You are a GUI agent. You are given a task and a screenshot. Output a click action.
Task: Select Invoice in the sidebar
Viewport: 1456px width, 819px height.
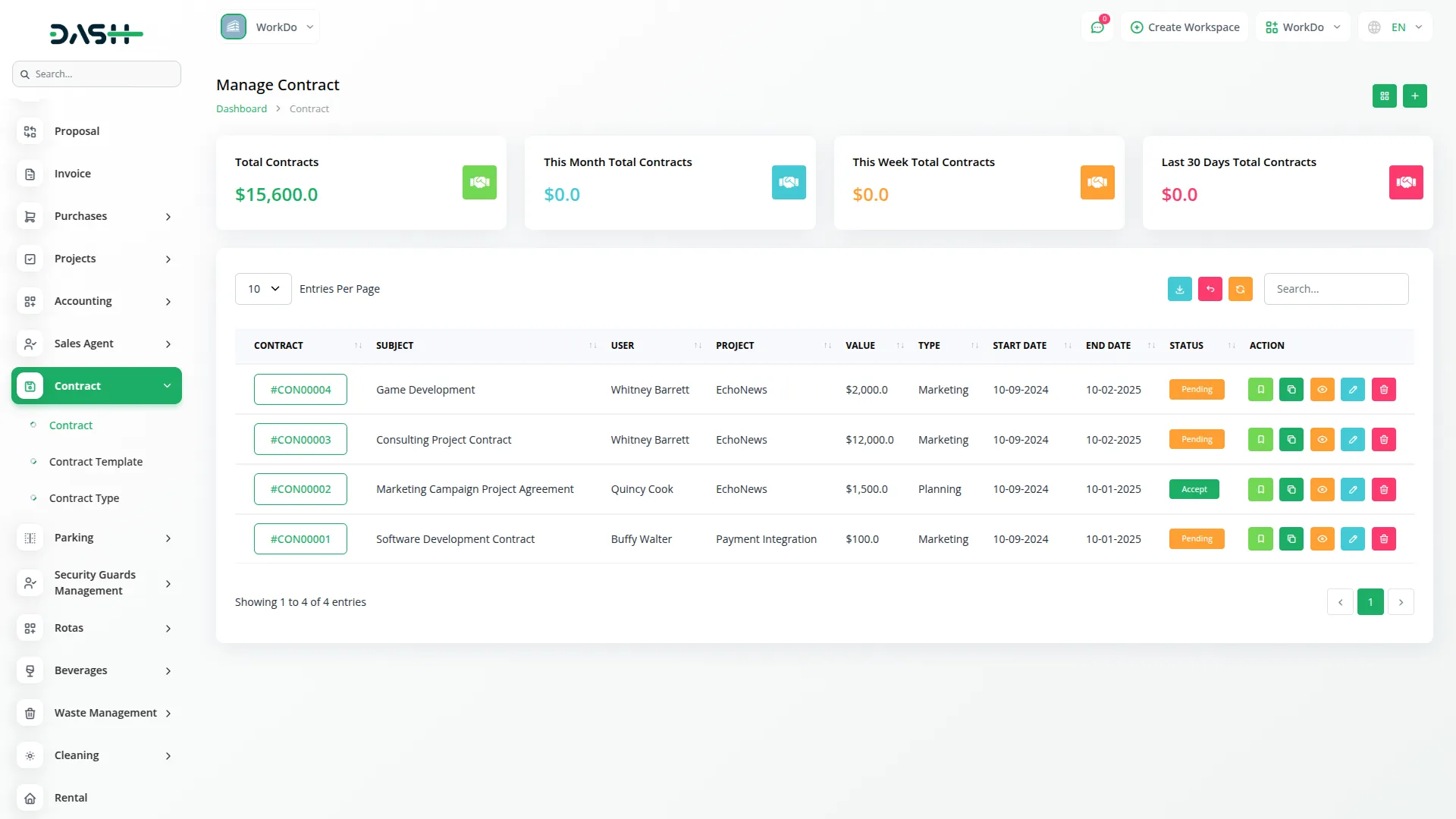pos(73,174)
